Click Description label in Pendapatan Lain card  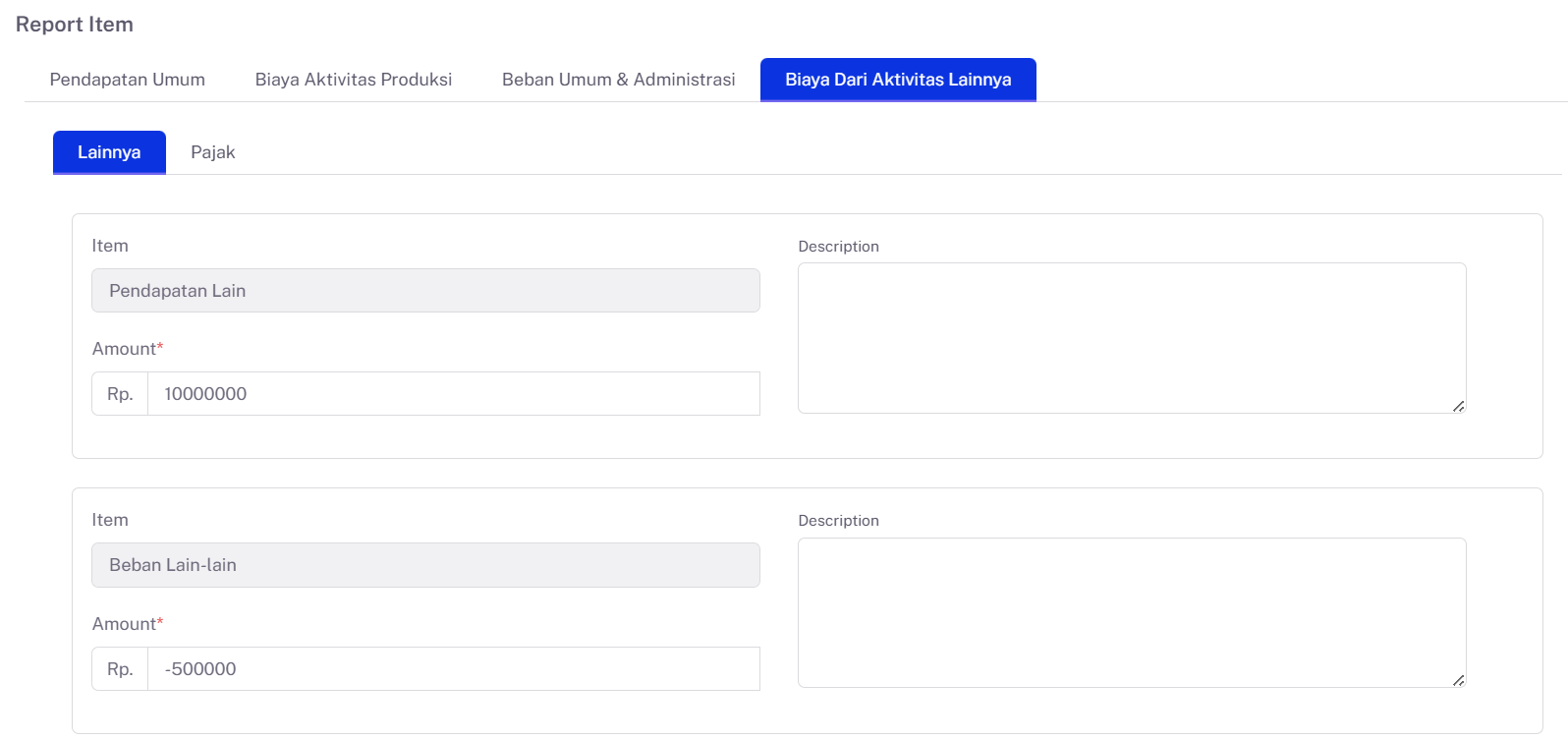(x=838, y=247)
